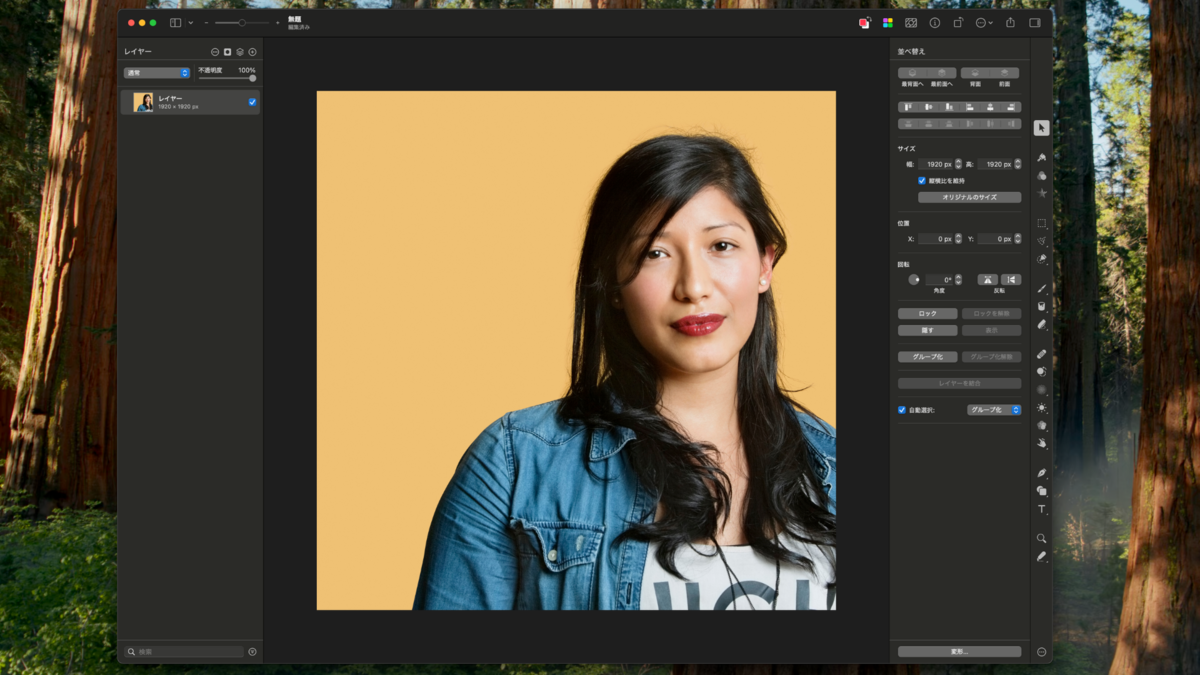Click the 幅 width input field
Viewport: 1200px width, 675px height.
936,164
